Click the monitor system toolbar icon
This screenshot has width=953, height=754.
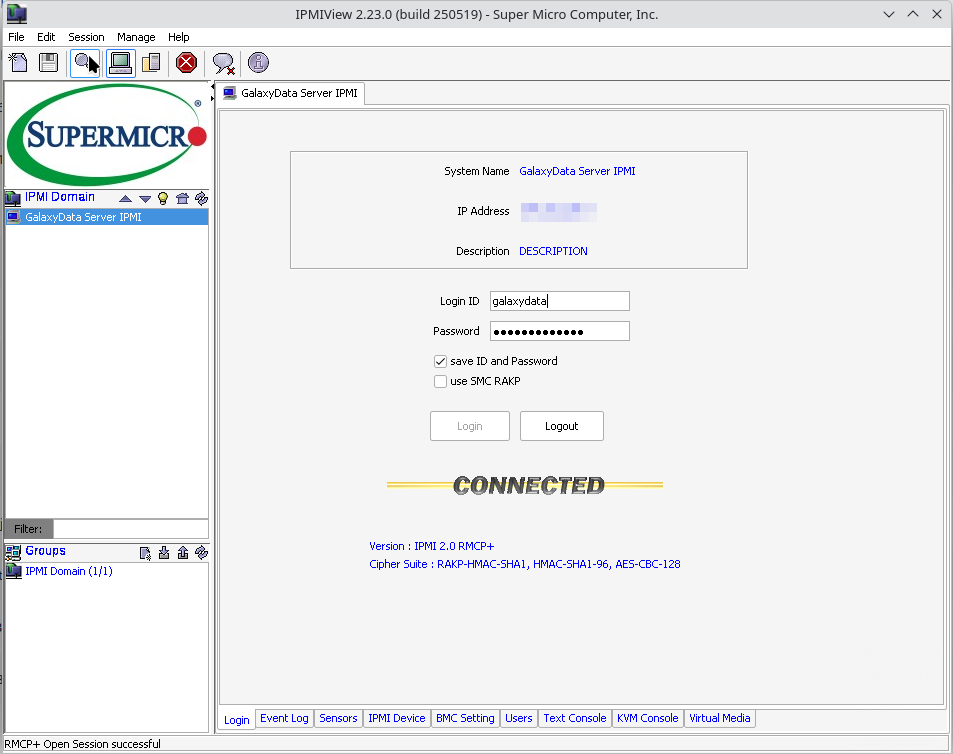click(120, 63)
